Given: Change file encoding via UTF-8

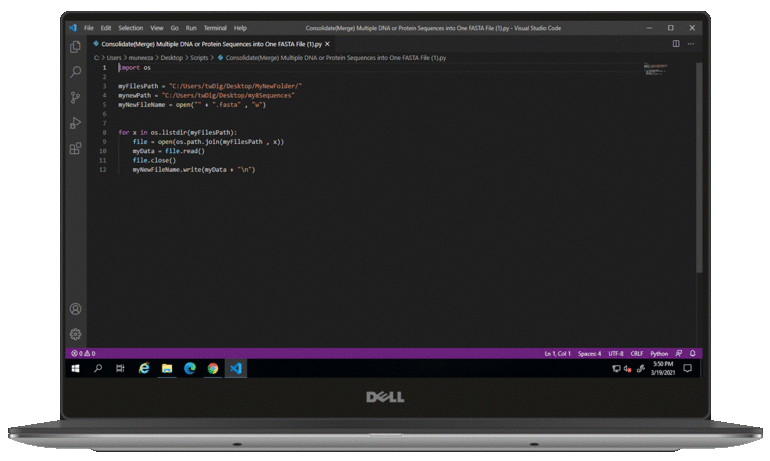Looking at the screenshot, I should pos(616,353).
